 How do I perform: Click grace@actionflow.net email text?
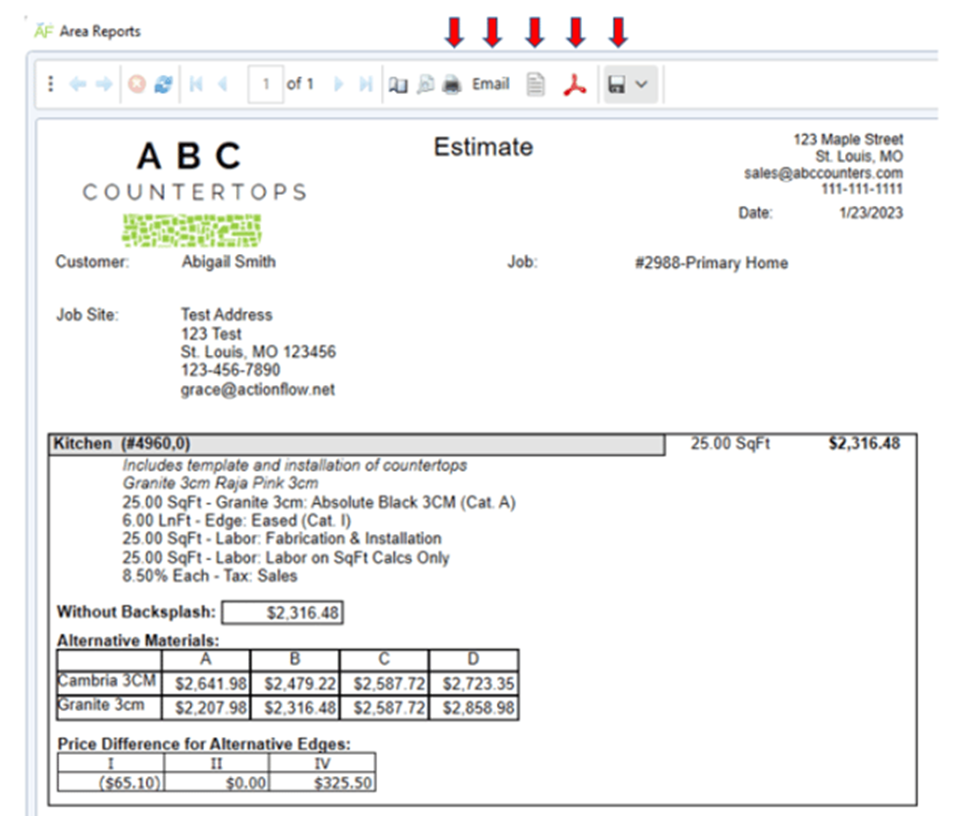coord(257,390)
